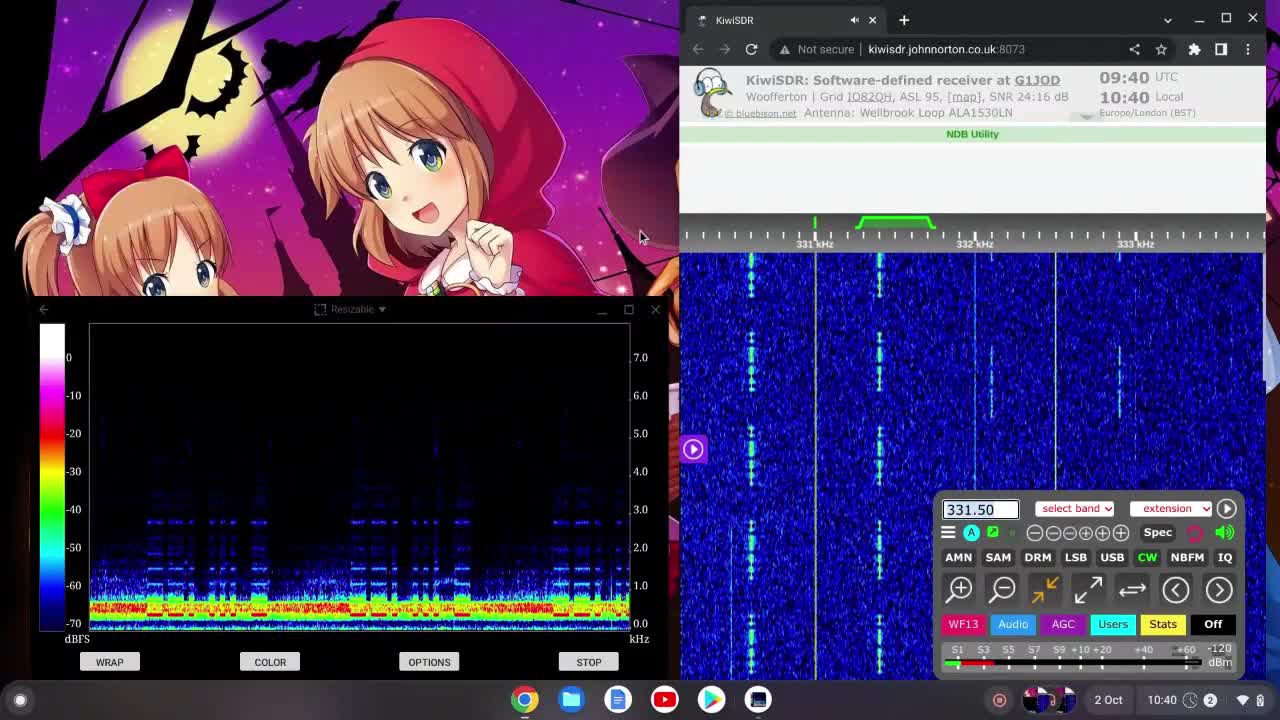Screen dimensions: 1280x720
Task: Select CW demodulation mode
Action: pyautogui.click(x=1147, y=558)
